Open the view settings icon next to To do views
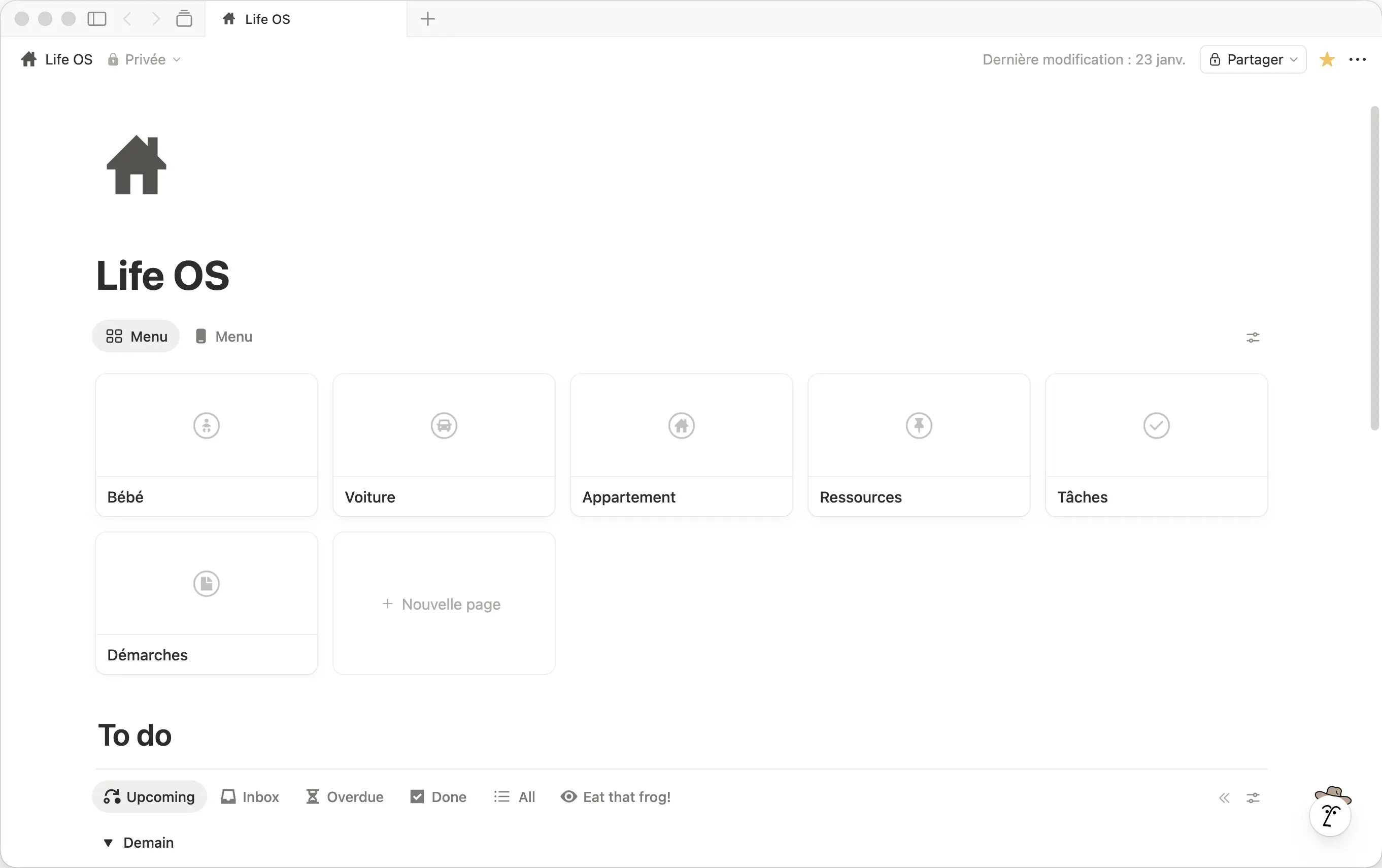 tap(1253, 797)
